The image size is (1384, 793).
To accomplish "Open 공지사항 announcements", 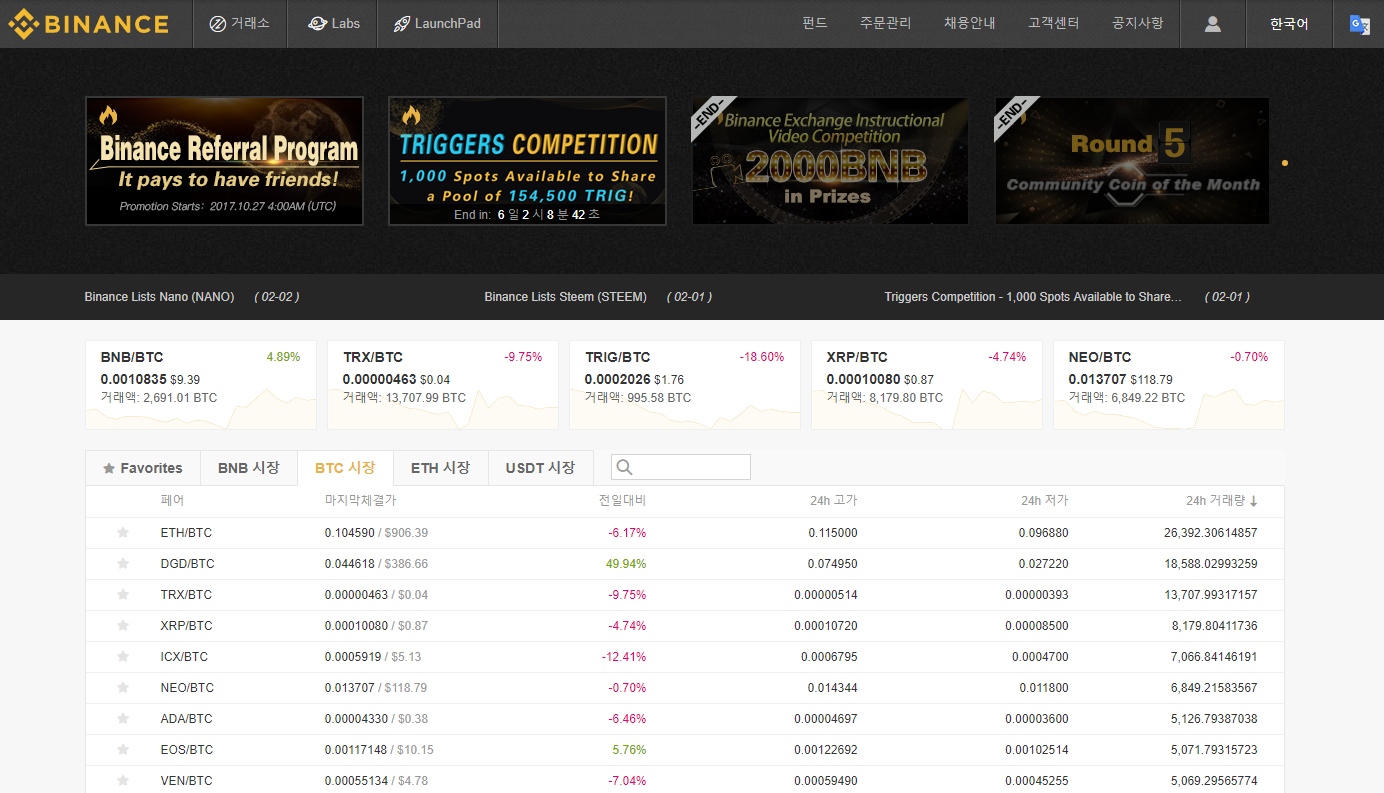I will (1138, 23).
